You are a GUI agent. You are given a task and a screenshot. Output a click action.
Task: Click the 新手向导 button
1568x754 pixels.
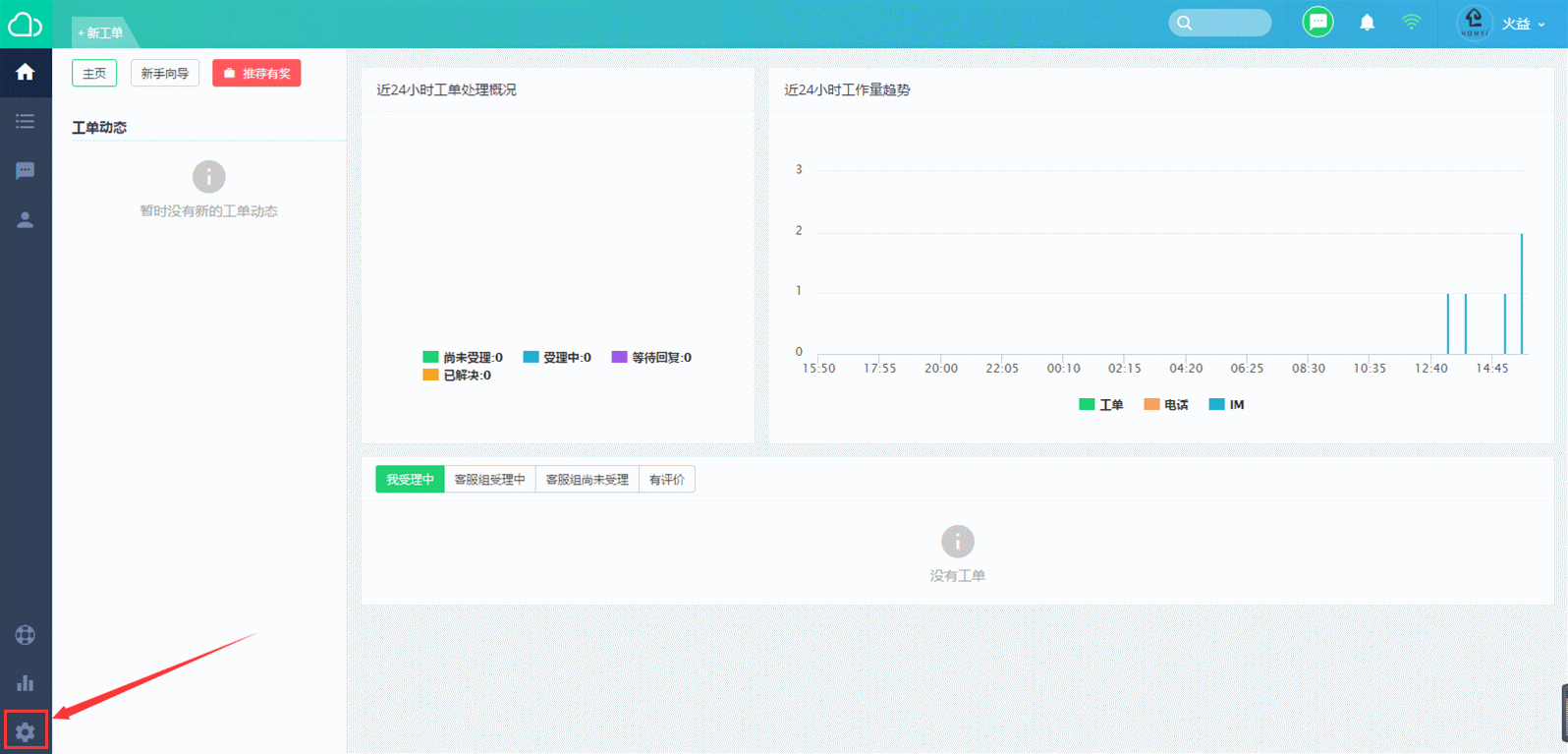[x=165, y=74]
